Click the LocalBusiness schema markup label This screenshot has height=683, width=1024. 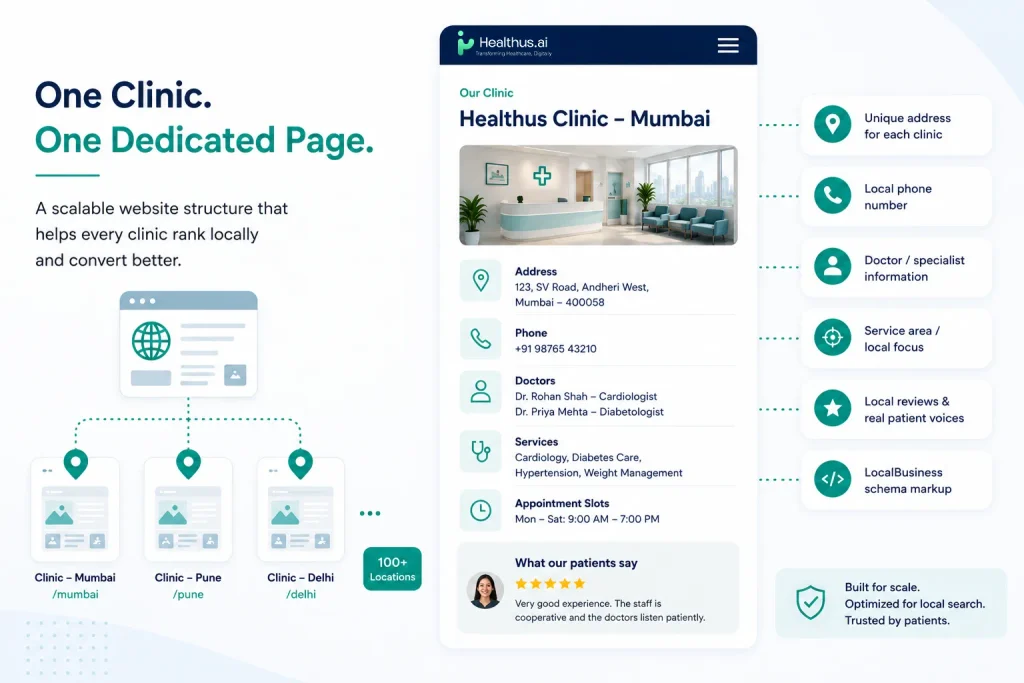[x=908, y=481]
